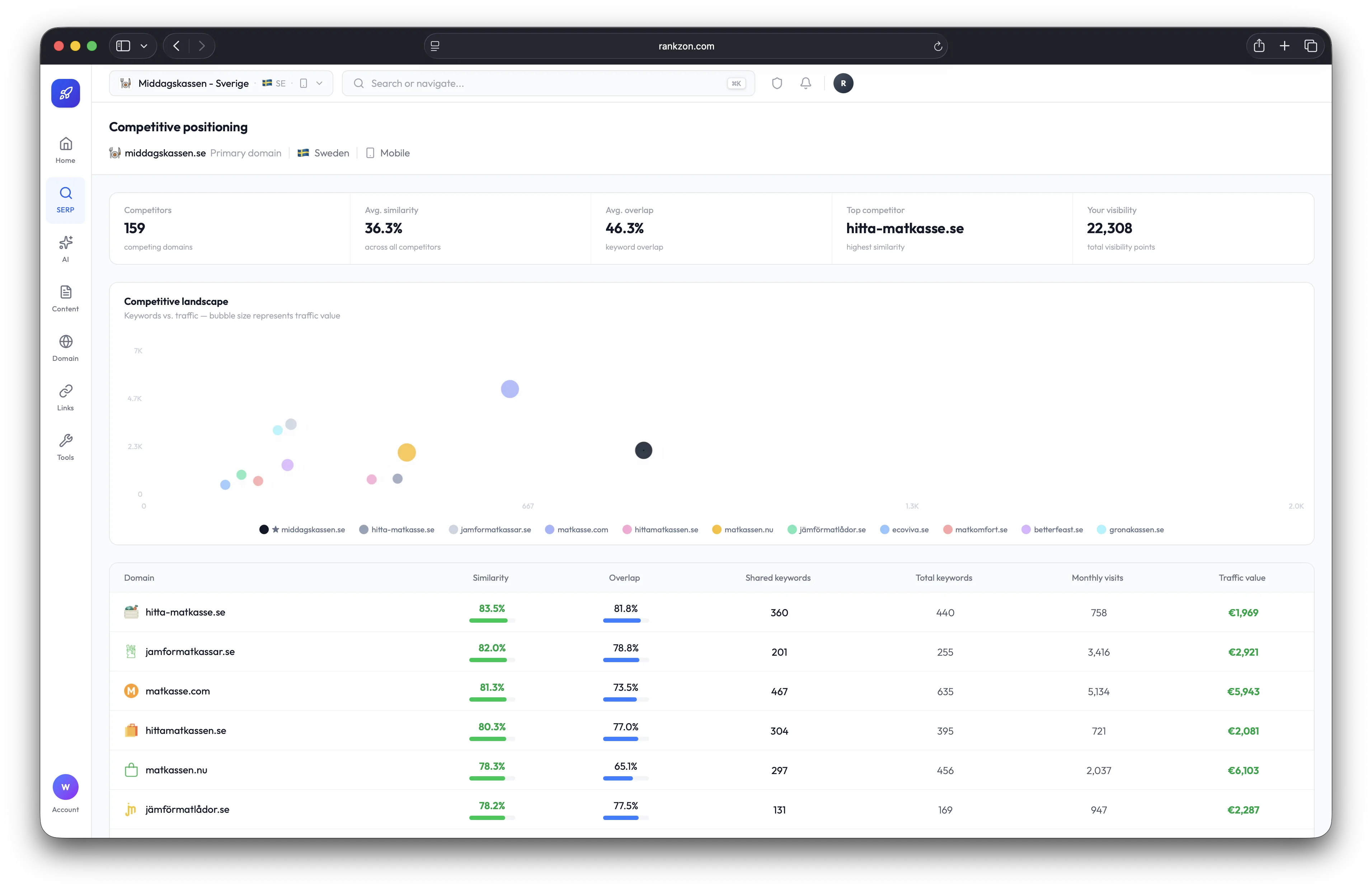Click the 22,308 visibility value
1372x891 pixels.
point(1110,229)
